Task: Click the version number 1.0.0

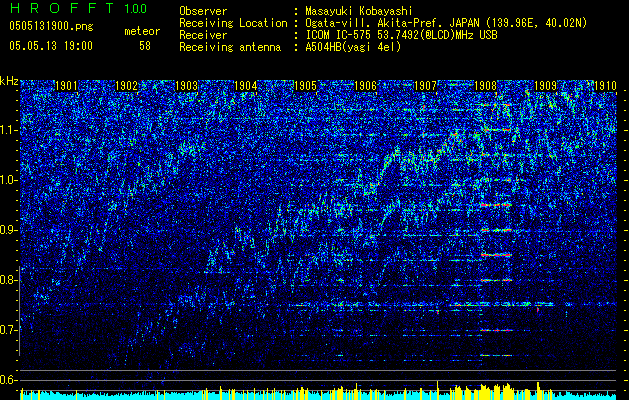Action: pos(135,8)
